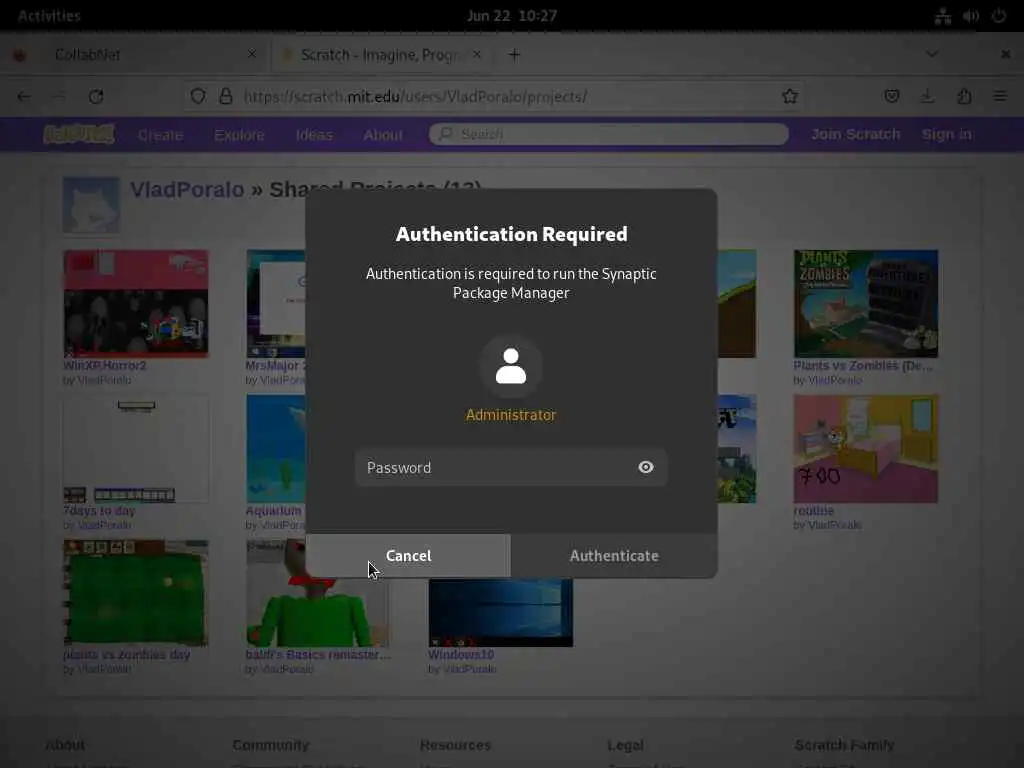The width and height of the screenshot is (1024, 768).
Task: Click the Authenticate button
Action: (x=614, y=556)
